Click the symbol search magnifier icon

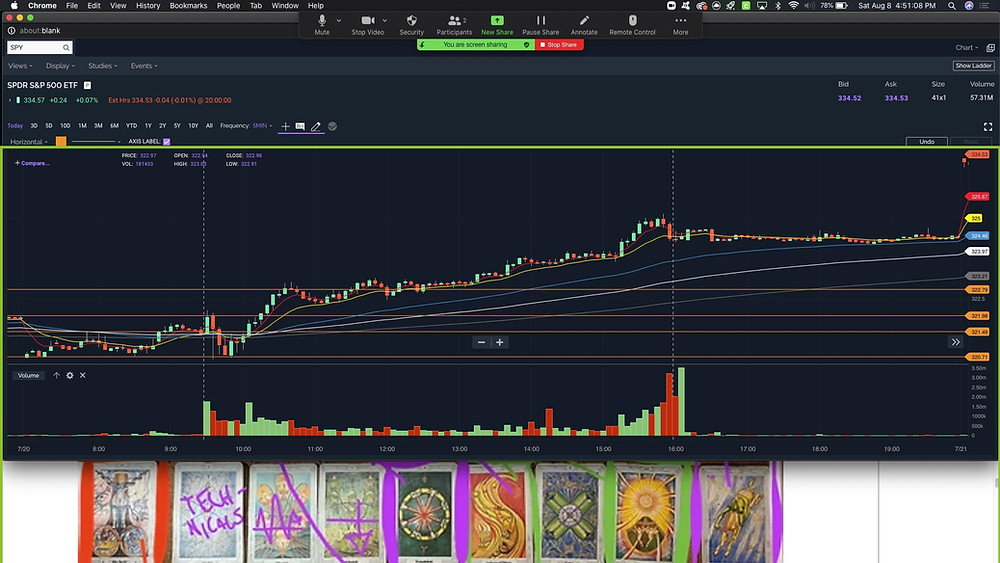66,48
